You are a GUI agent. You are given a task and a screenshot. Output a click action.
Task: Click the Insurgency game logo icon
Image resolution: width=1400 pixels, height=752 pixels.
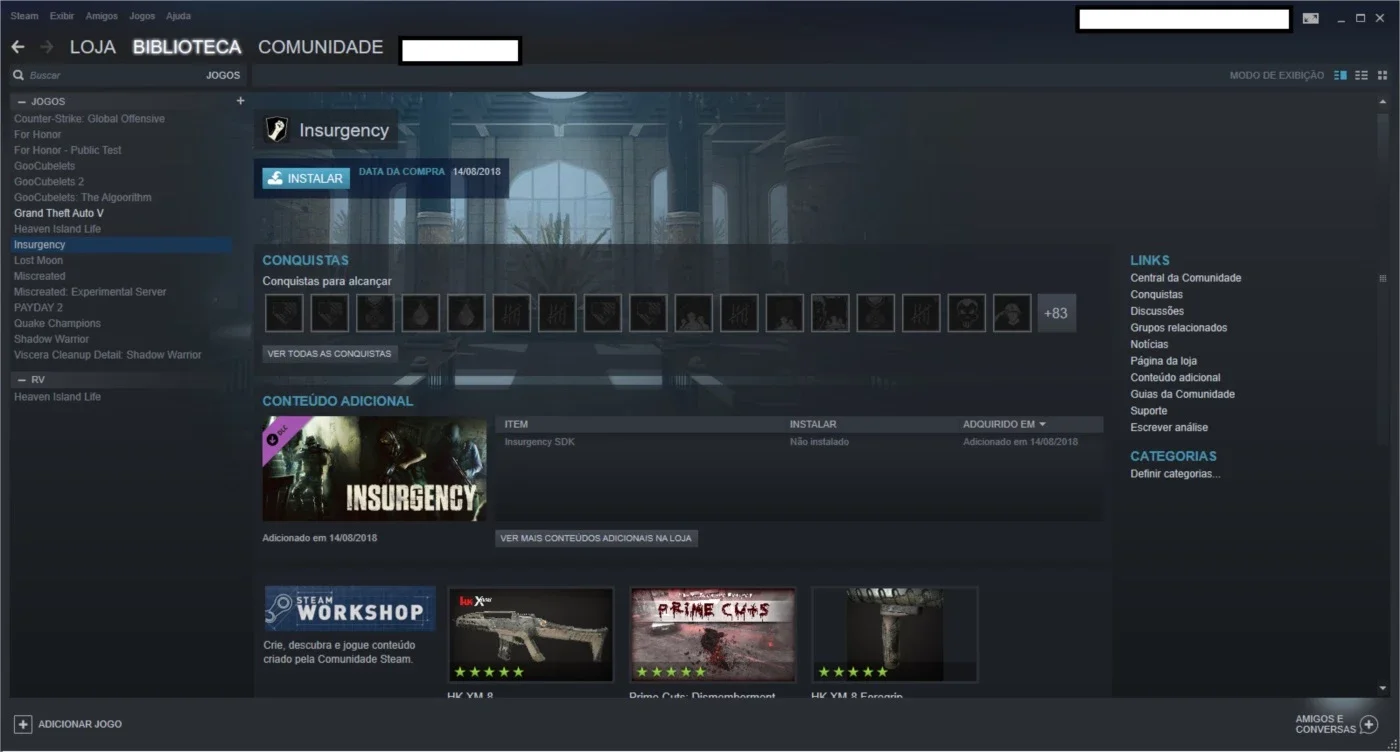276,130
